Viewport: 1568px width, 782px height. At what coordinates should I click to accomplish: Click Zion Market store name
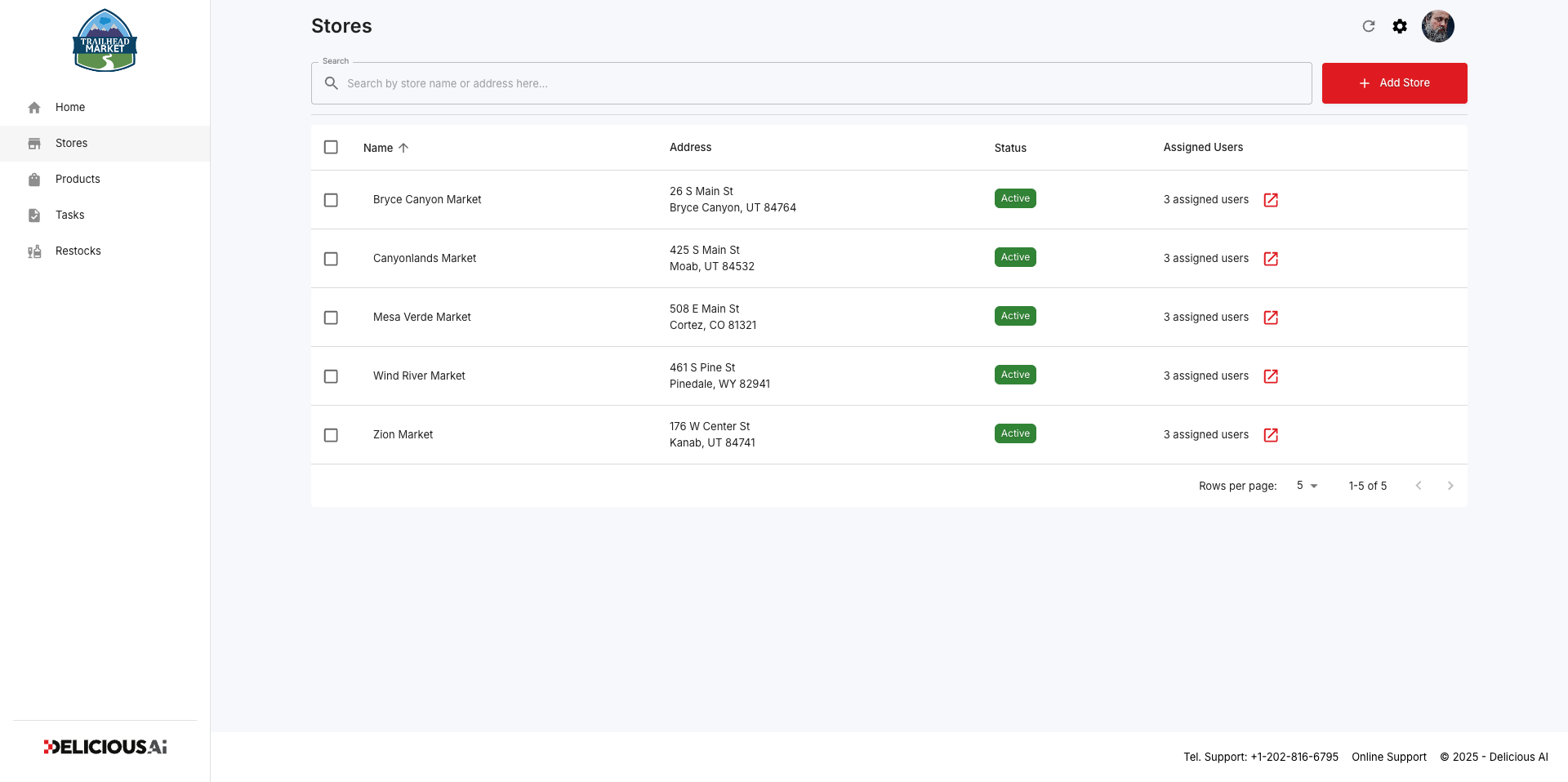(403, 434)
